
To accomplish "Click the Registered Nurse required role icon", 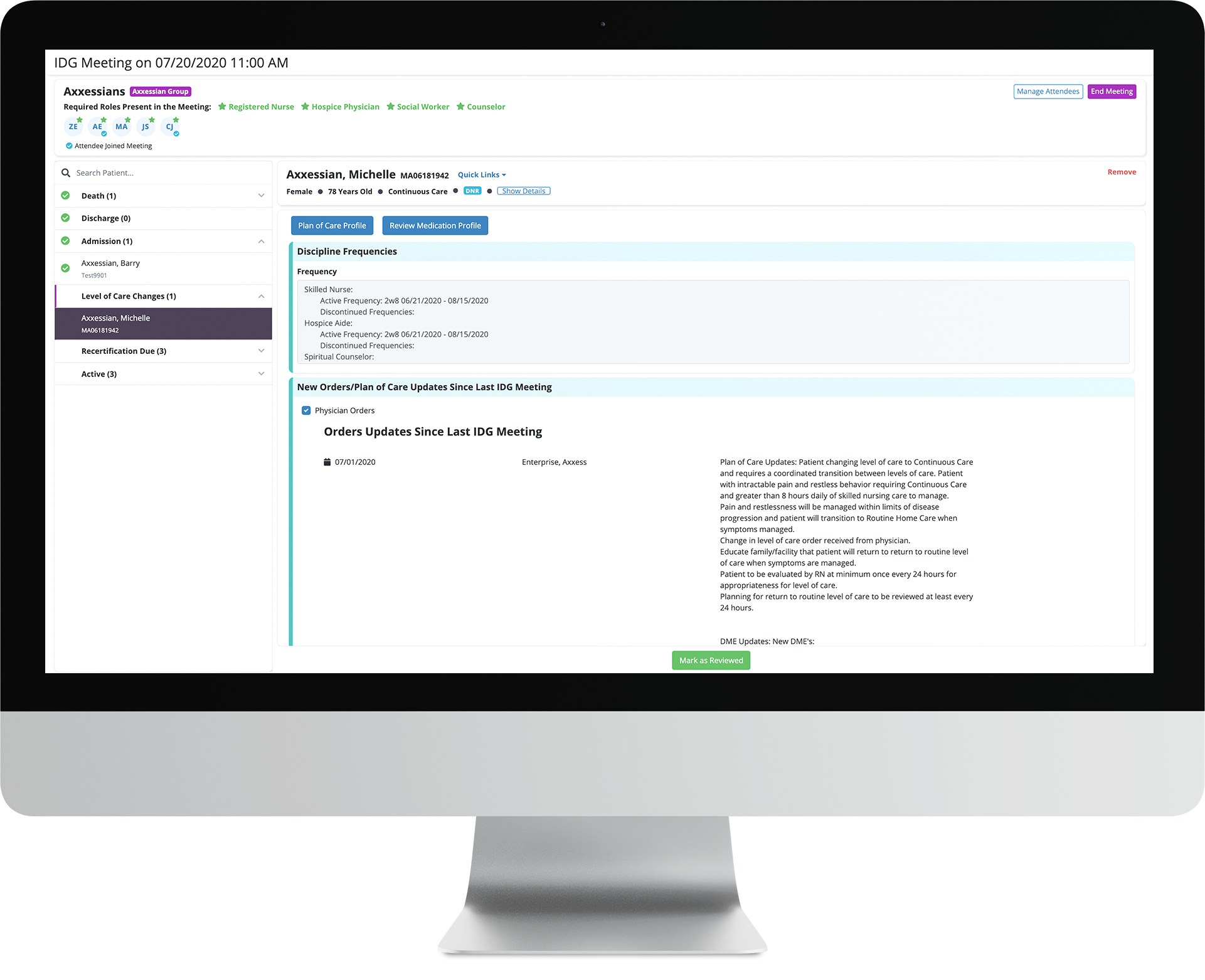I will click(x=221, y=106).
